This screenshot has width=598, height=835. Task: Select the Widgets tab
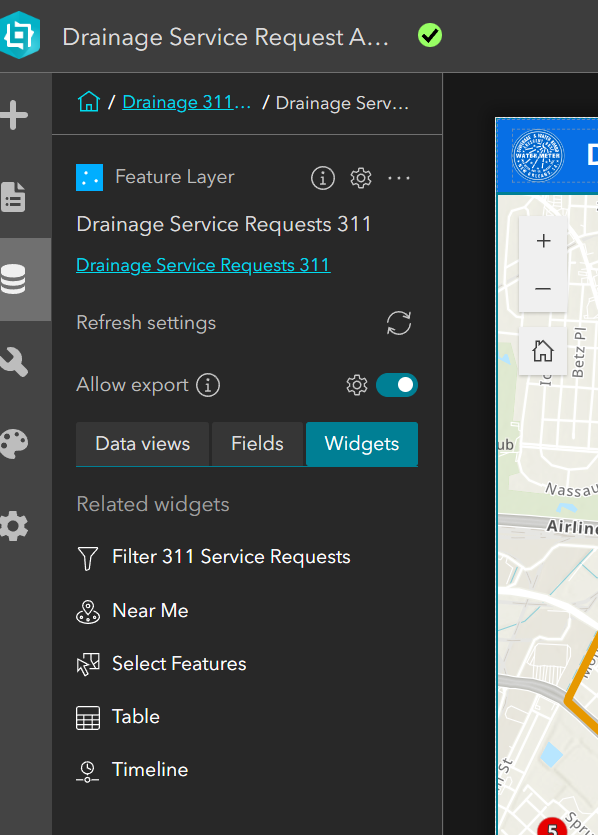(362, 444)
